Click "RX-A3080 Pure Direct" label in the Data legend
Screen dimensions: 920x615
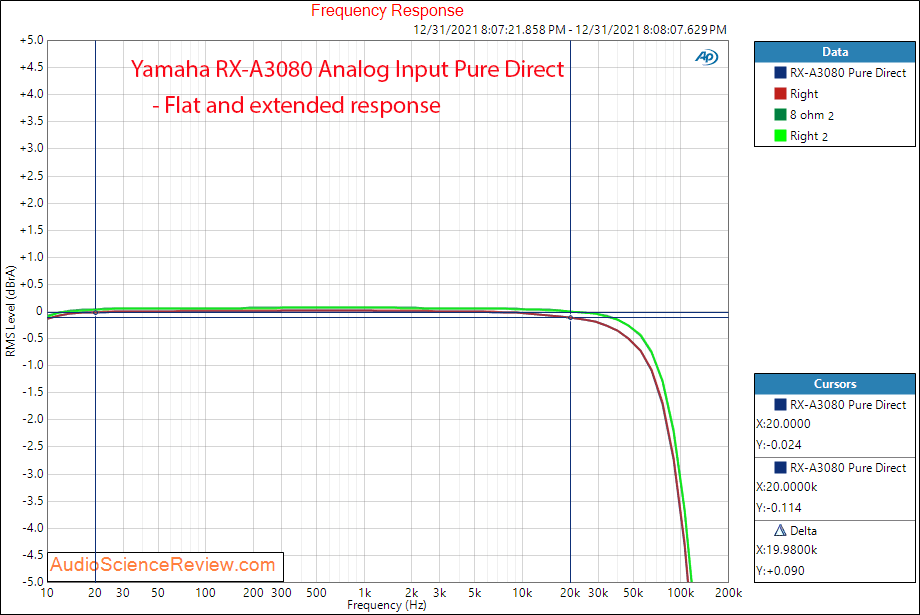point(848,73)
